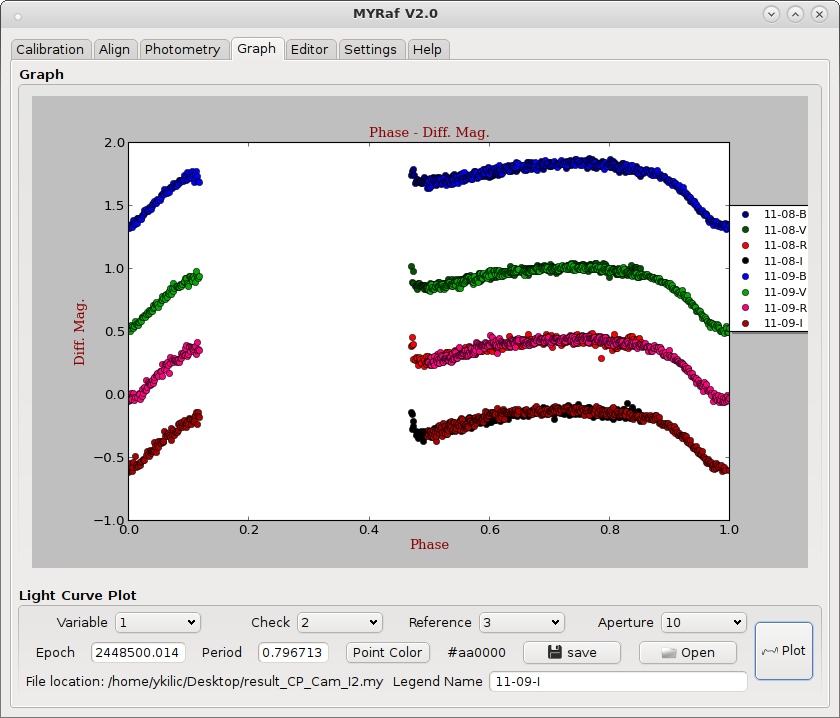Click the 11-09-R legend entry

pos(774,308)
